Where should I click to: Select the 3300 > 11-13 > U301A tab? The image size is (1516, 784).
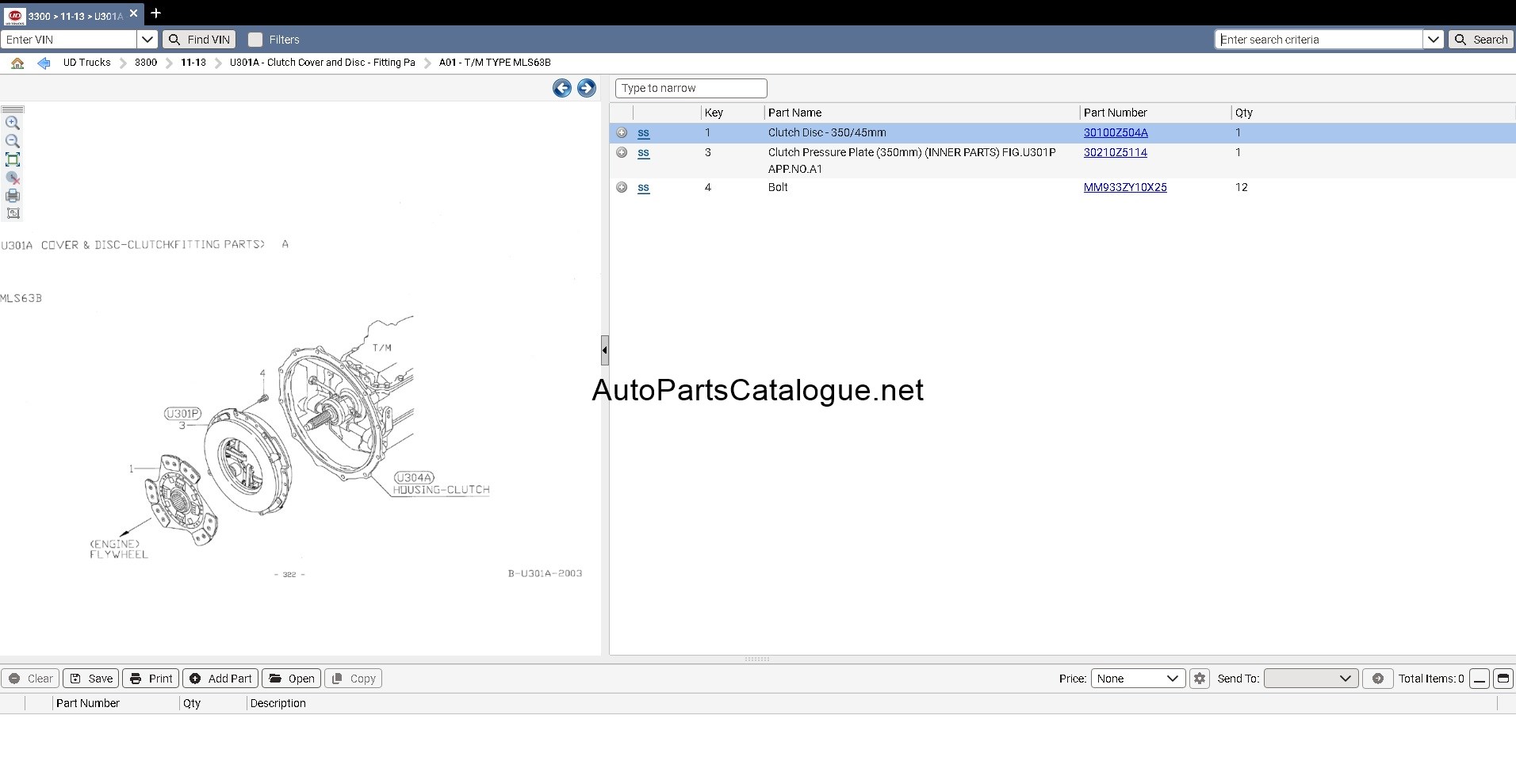[75, 15]
